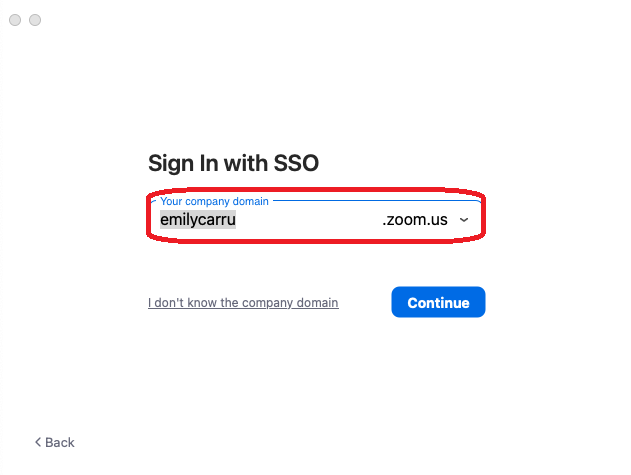Click the first gray window control dot
This screenshot has width=631, height=475.
click(15, 20)
